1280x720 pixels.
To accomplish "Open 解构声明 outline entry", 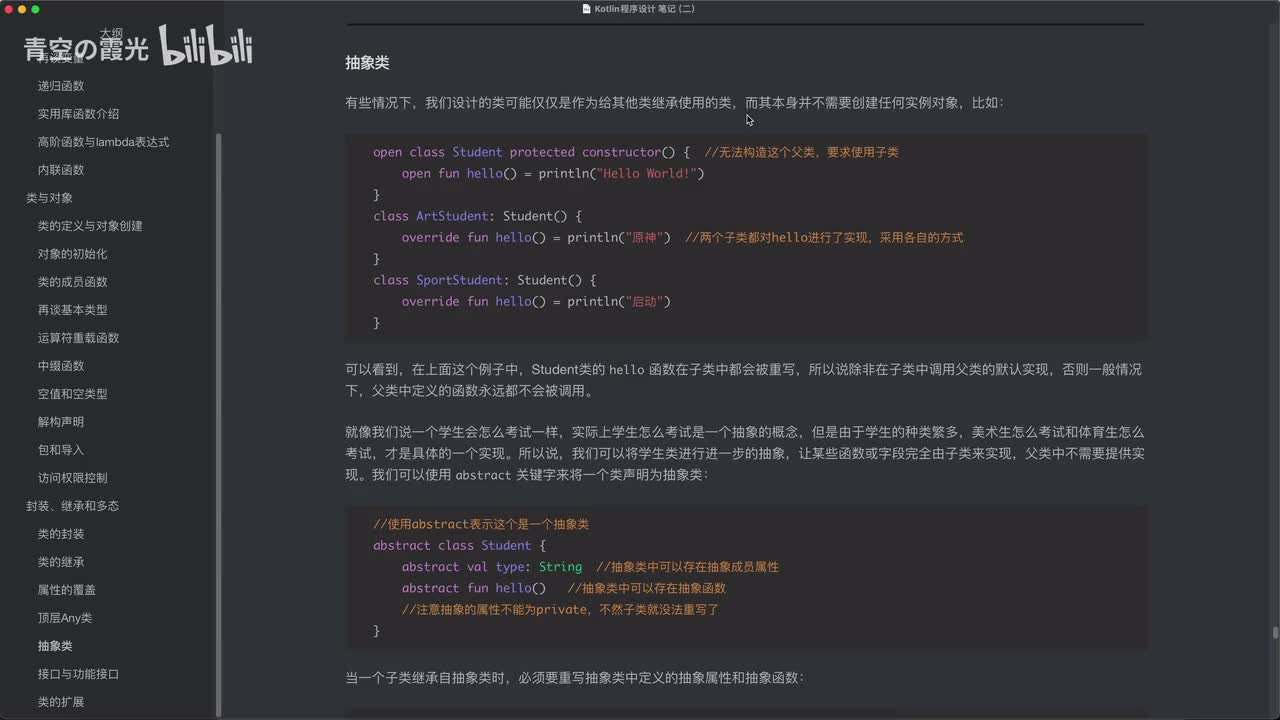I will coord(61,422).
